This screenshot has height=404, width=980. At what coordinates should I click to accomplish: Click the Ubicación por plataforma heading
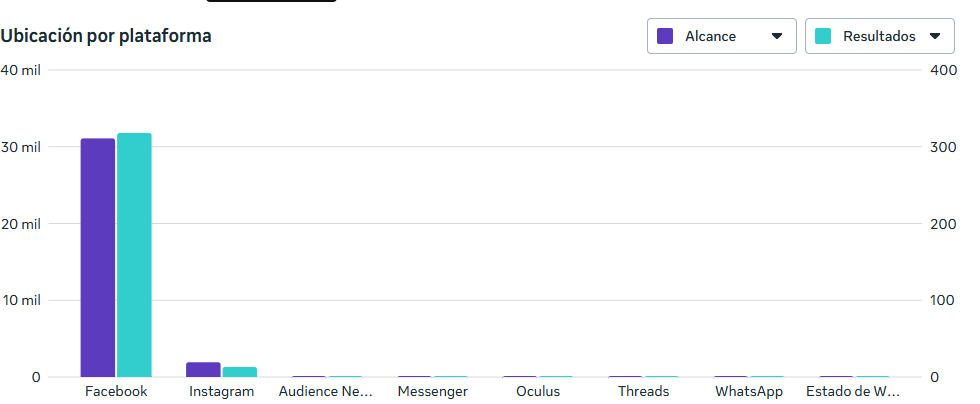(106, 36)
